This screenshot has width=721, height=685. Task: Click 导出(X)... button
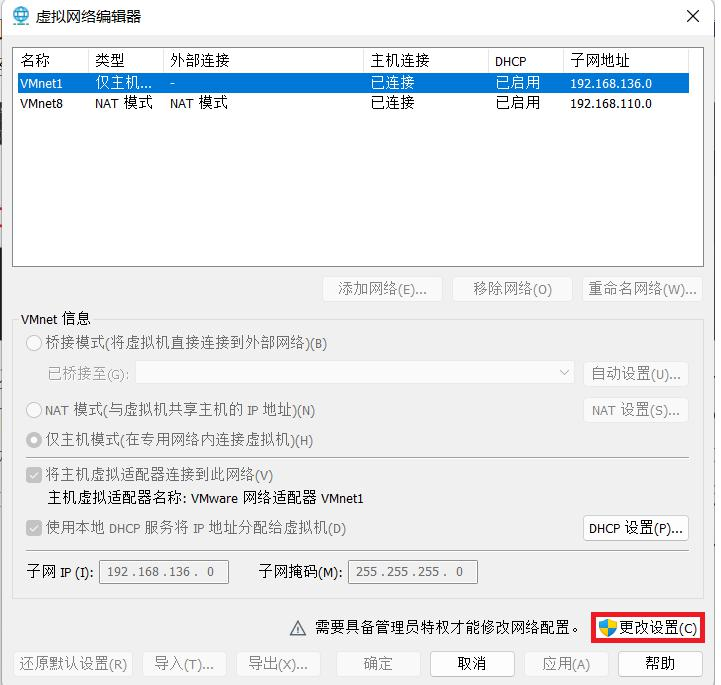point(278,664)
